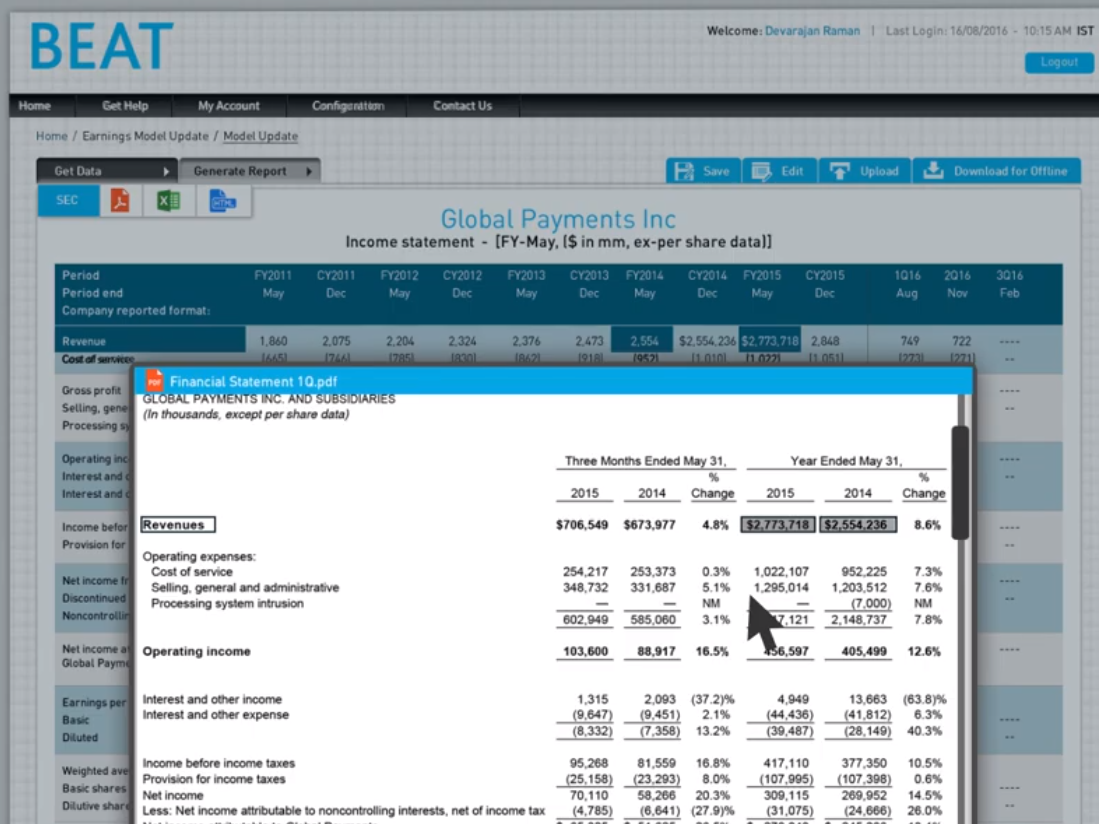Expand the Generate Report menu
This screenshot has height=824, width=1099.
[250, 171]
